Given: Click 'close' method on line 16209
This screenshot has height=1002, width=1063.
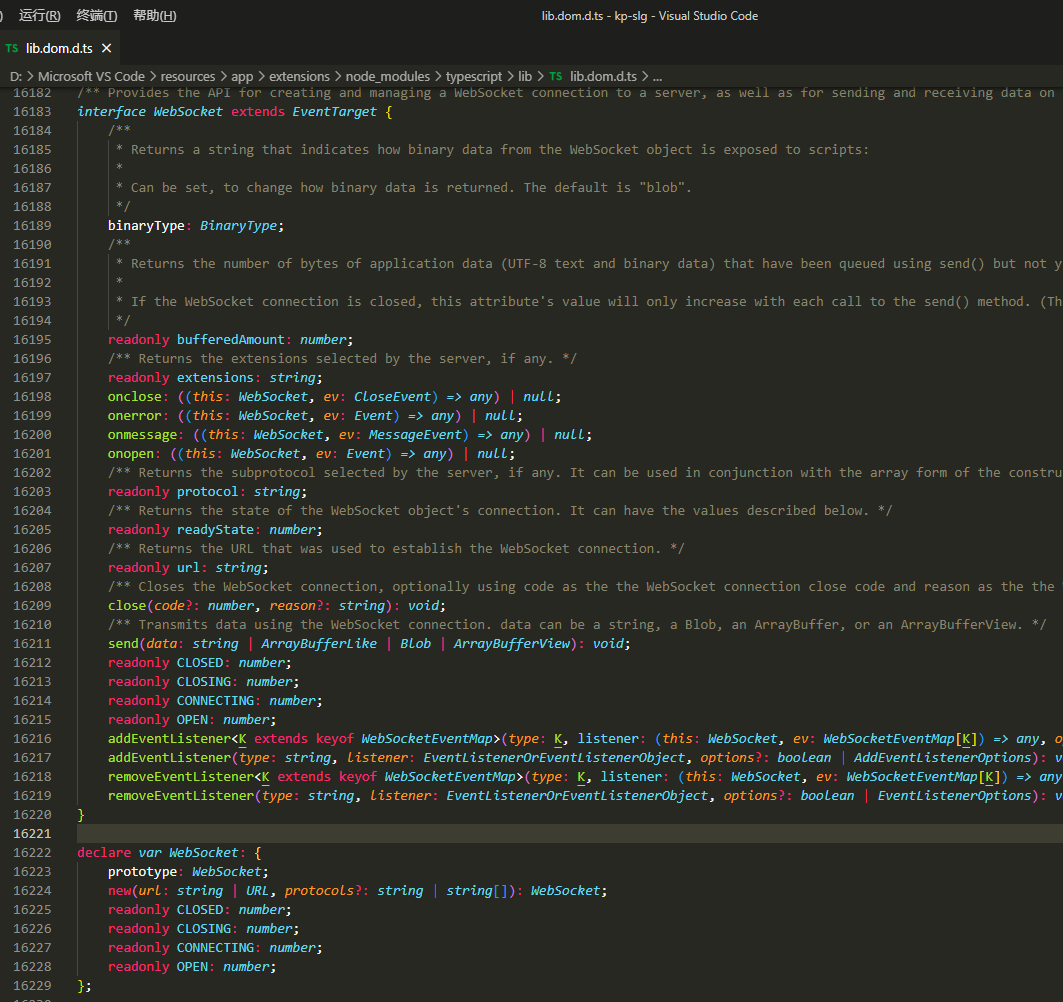Looking at the screenshot, I should click(127, 605).
